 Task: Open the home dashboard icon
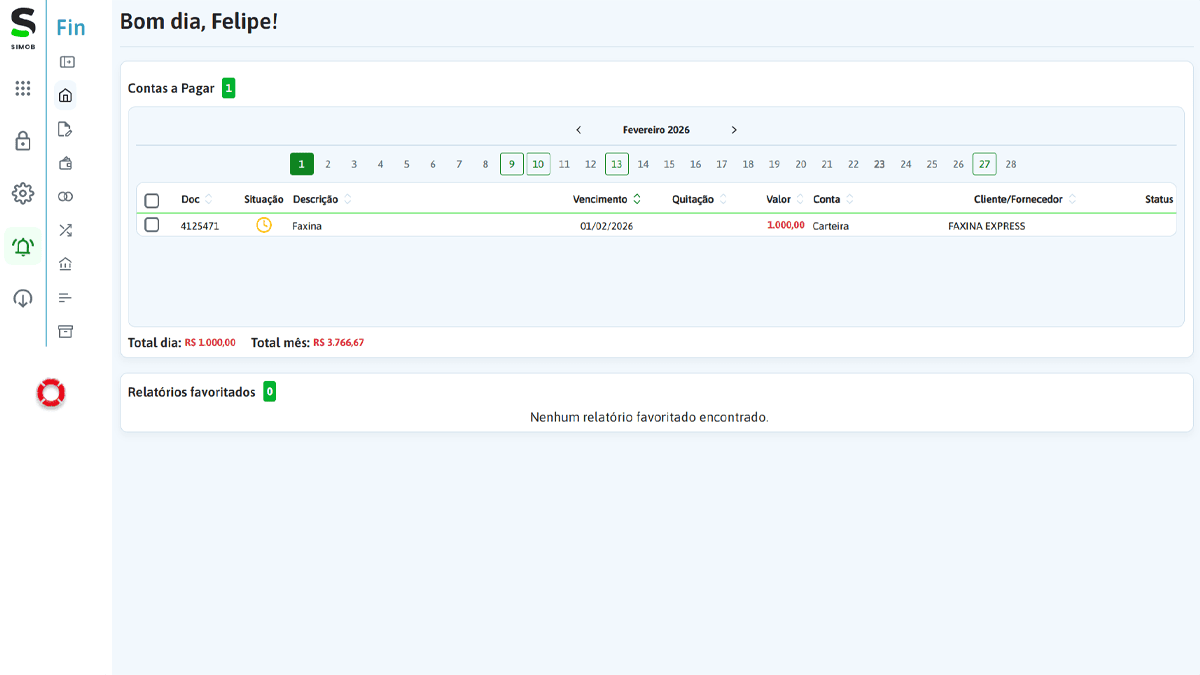click(65, 94)
